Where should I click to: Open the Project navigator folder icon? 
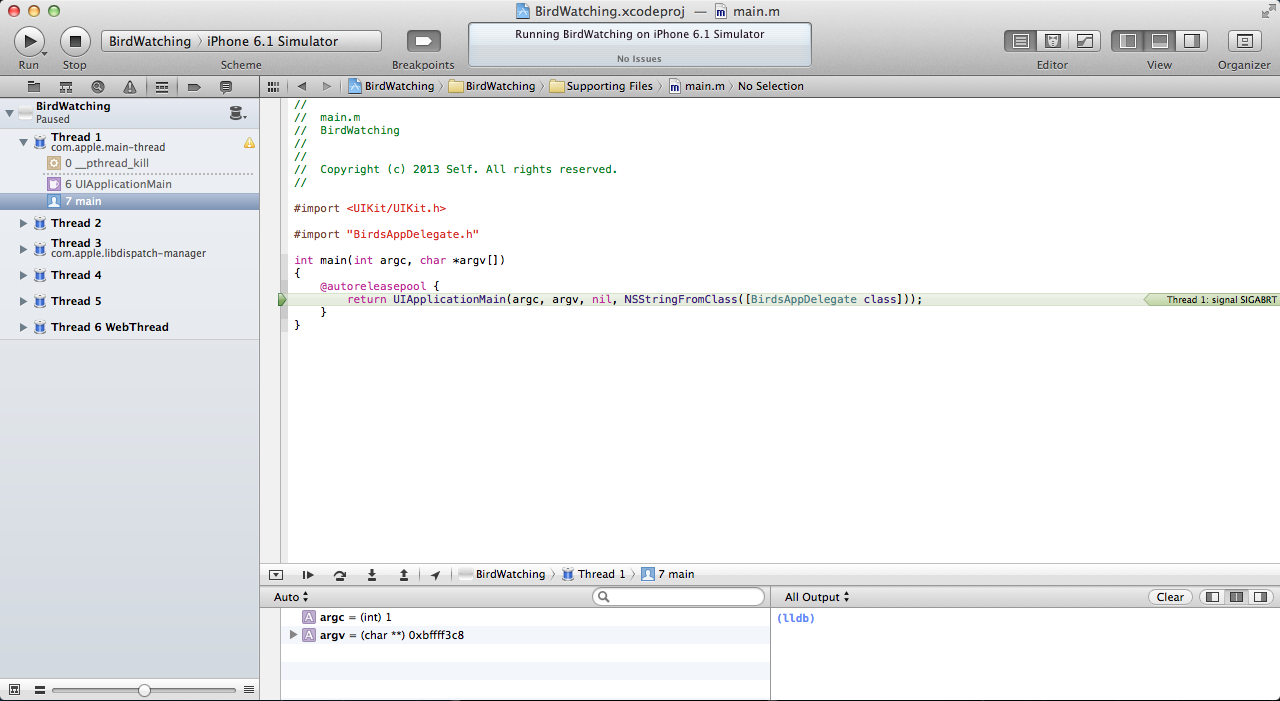(x=34, y=87)
